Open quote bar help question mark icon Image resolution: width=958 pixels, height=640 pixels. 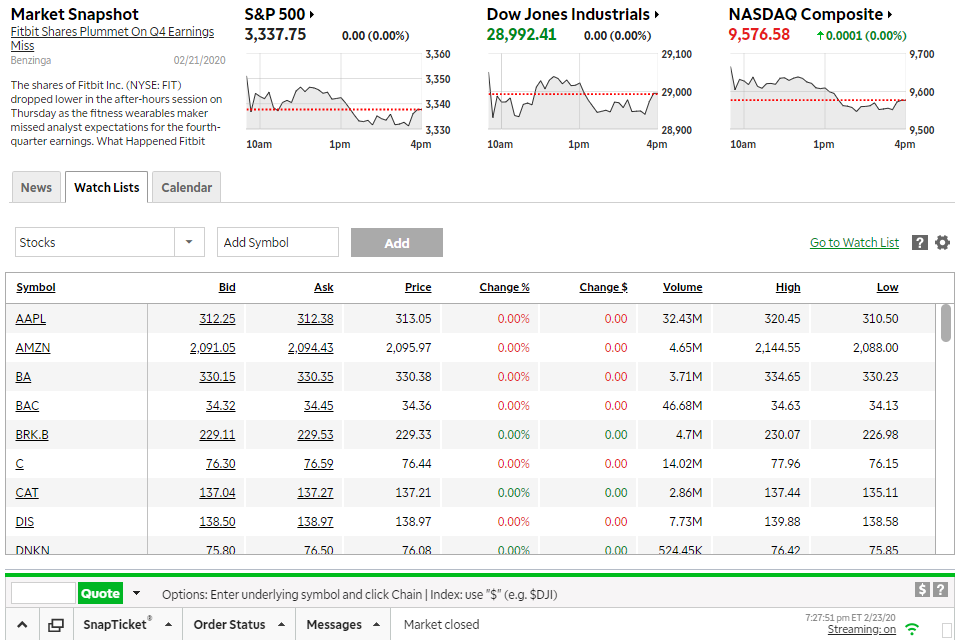[941, 589]
